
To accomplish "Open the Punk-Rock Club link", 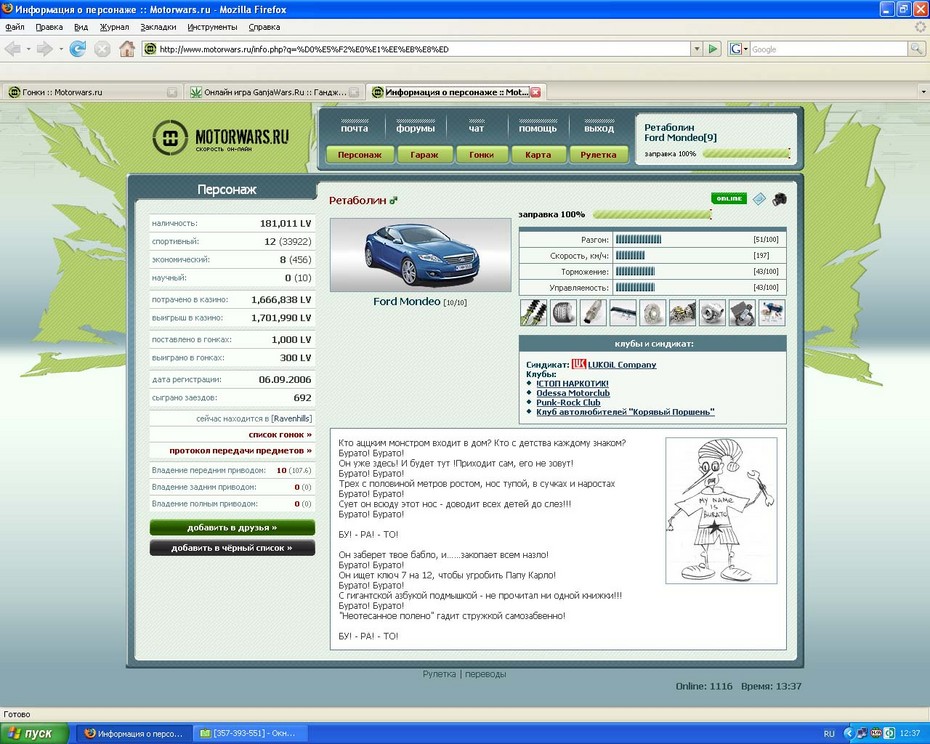I will tap(568, 402).
